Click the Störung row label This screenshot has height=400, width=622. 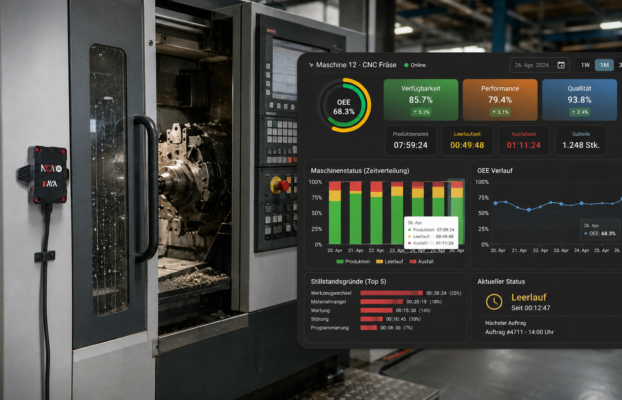coord(320,319)
